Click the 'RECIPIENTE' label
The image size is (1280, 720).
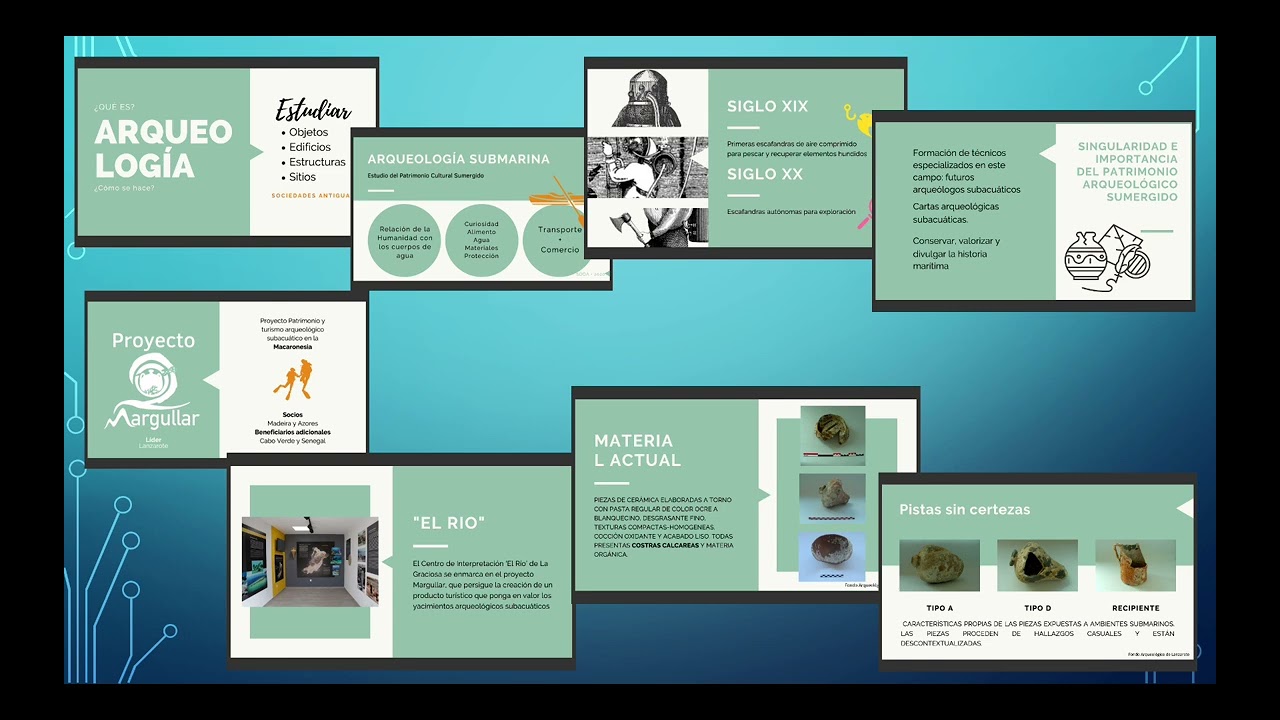[x=1135, y=608]
